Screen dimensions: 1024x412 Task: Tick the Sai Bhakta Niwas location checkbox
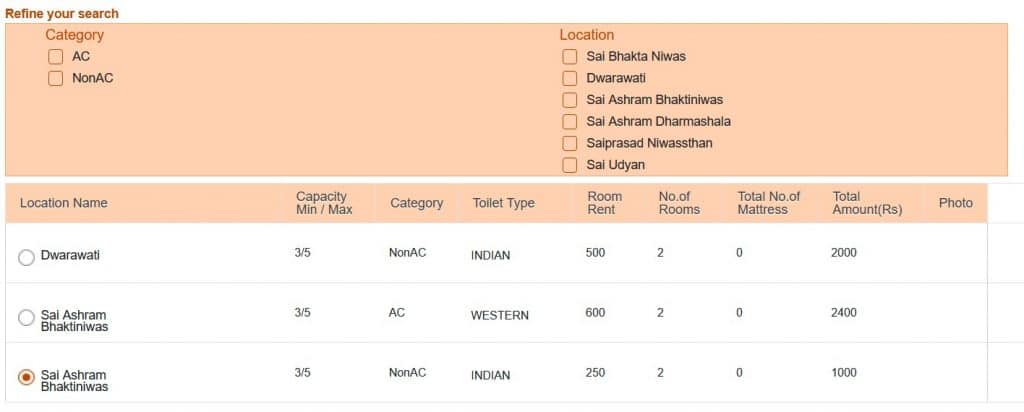tap(569, 57)
